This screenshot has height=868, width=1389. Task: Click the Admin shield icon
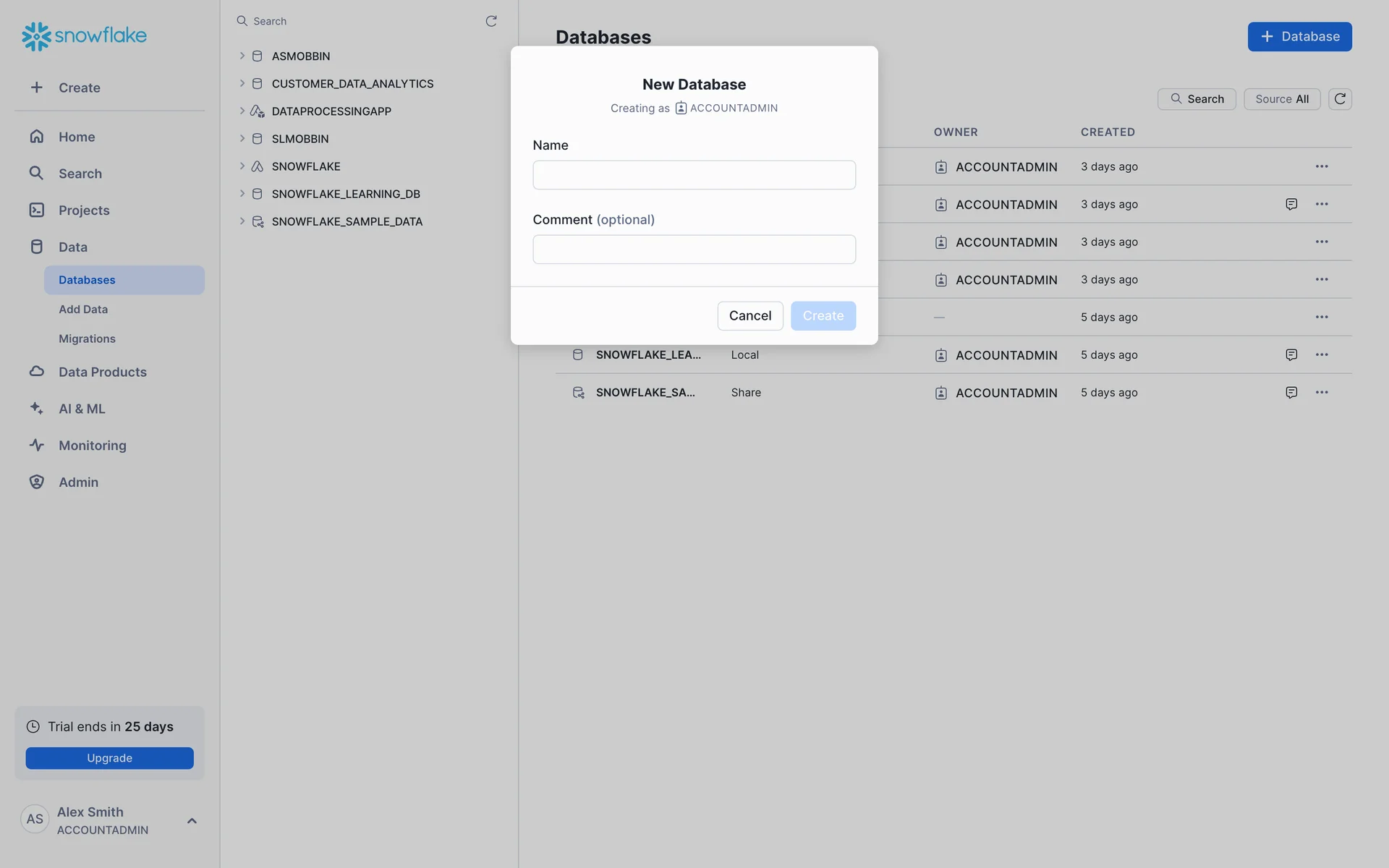(37, 482)
